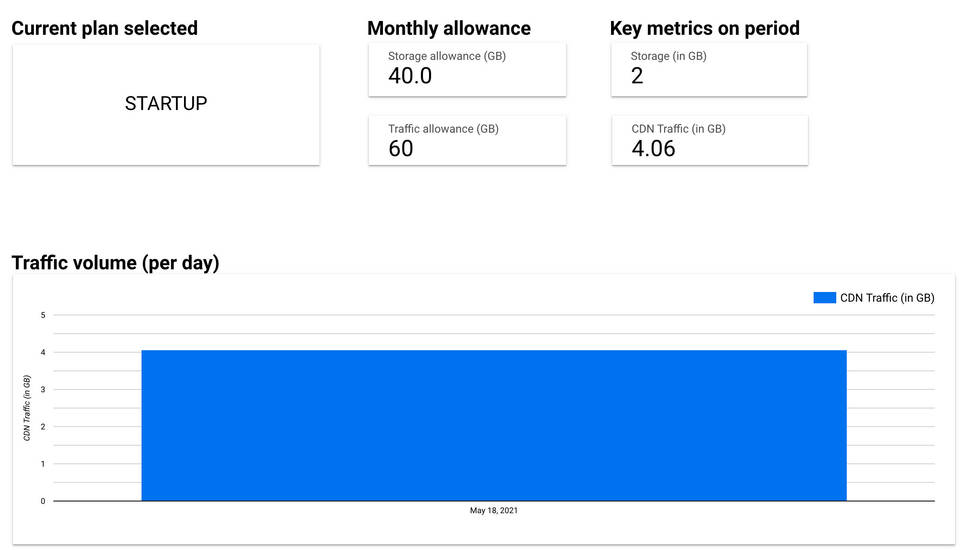Click the STARTUP plan card
The width and height of the screenshot is (960, 550).
pos(166,104)
